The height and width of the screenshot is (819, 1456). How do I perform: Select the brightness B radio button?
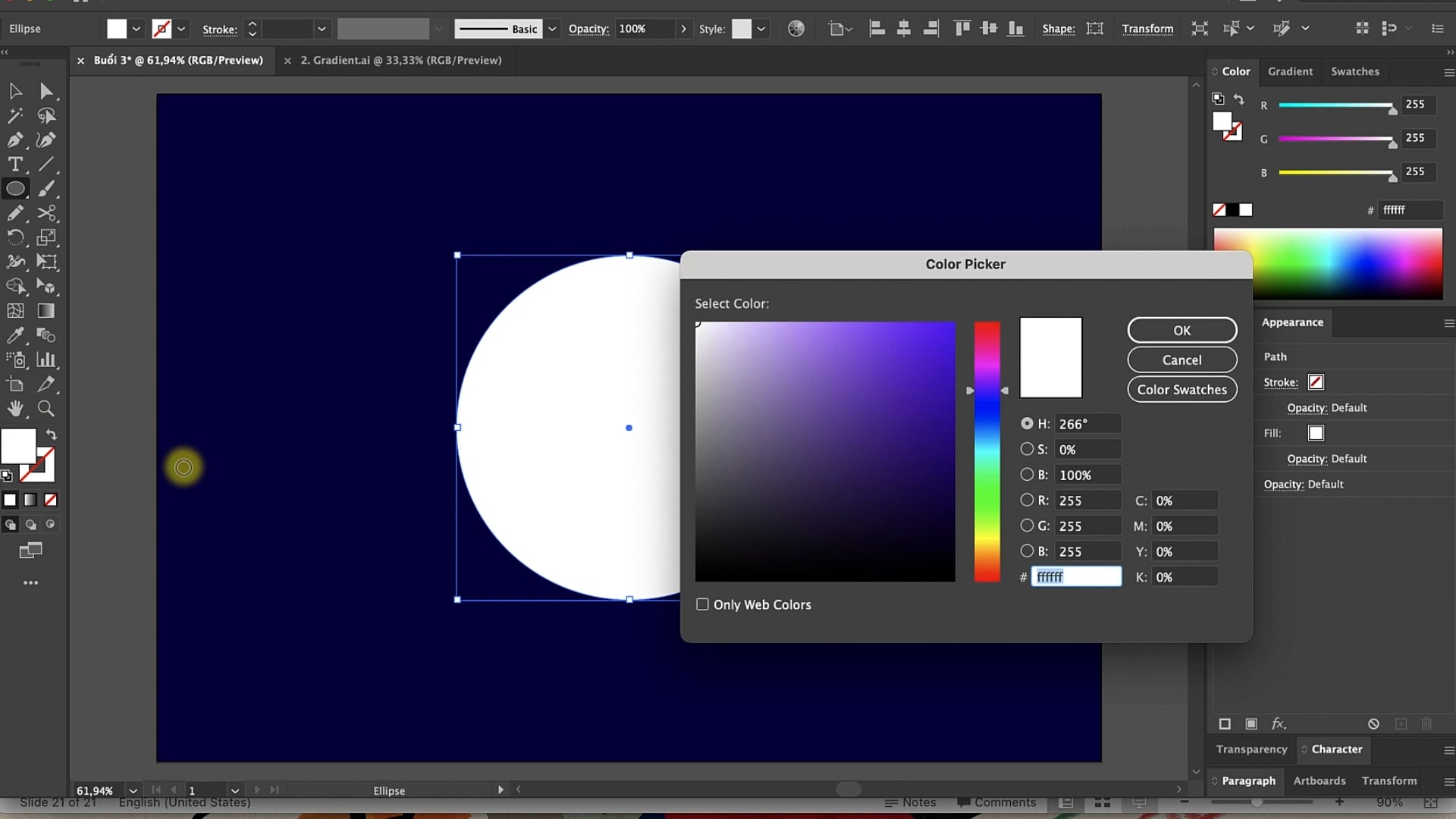pyautogui.click(x=1027, y=474)
